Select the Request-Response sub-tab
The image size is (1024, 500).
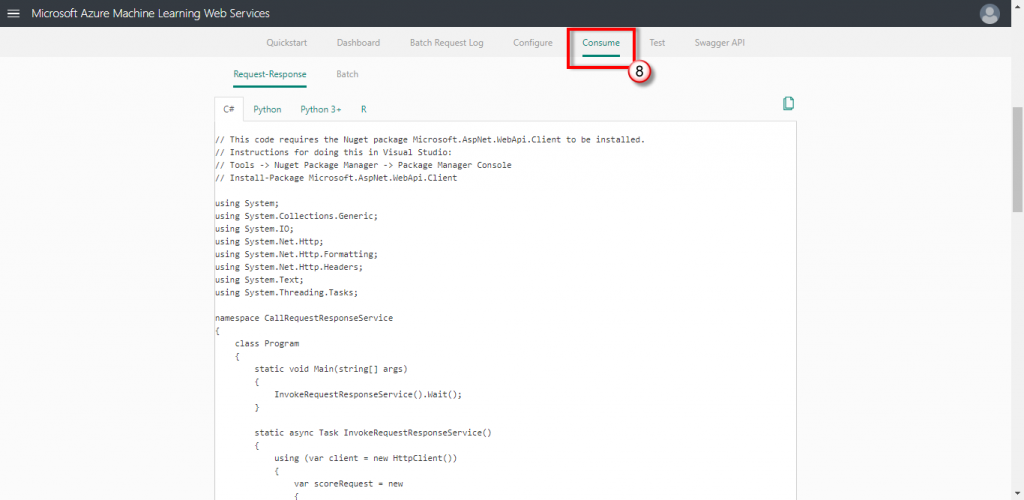(270, 74)
